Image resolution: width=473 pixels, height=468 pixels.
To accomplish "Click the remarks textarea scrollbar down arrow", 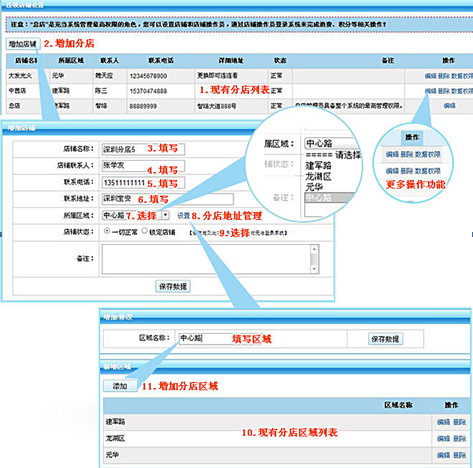I will point(314,269).
